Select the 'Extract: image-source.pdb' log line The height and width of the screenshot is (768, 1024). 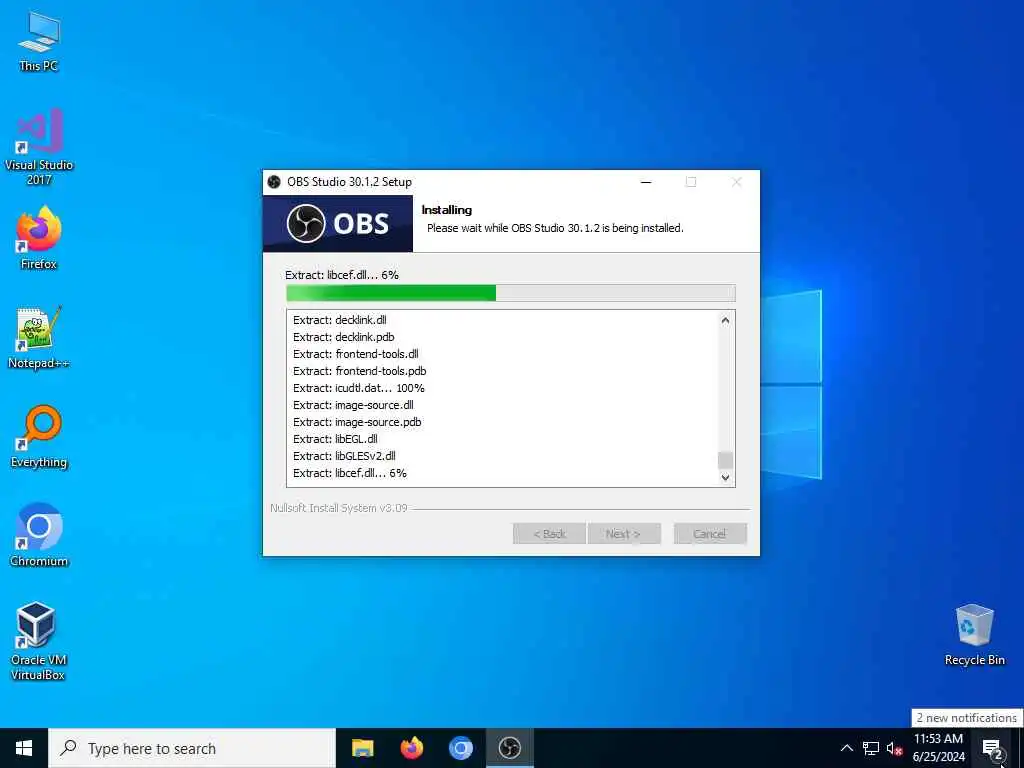pos(357,422)
